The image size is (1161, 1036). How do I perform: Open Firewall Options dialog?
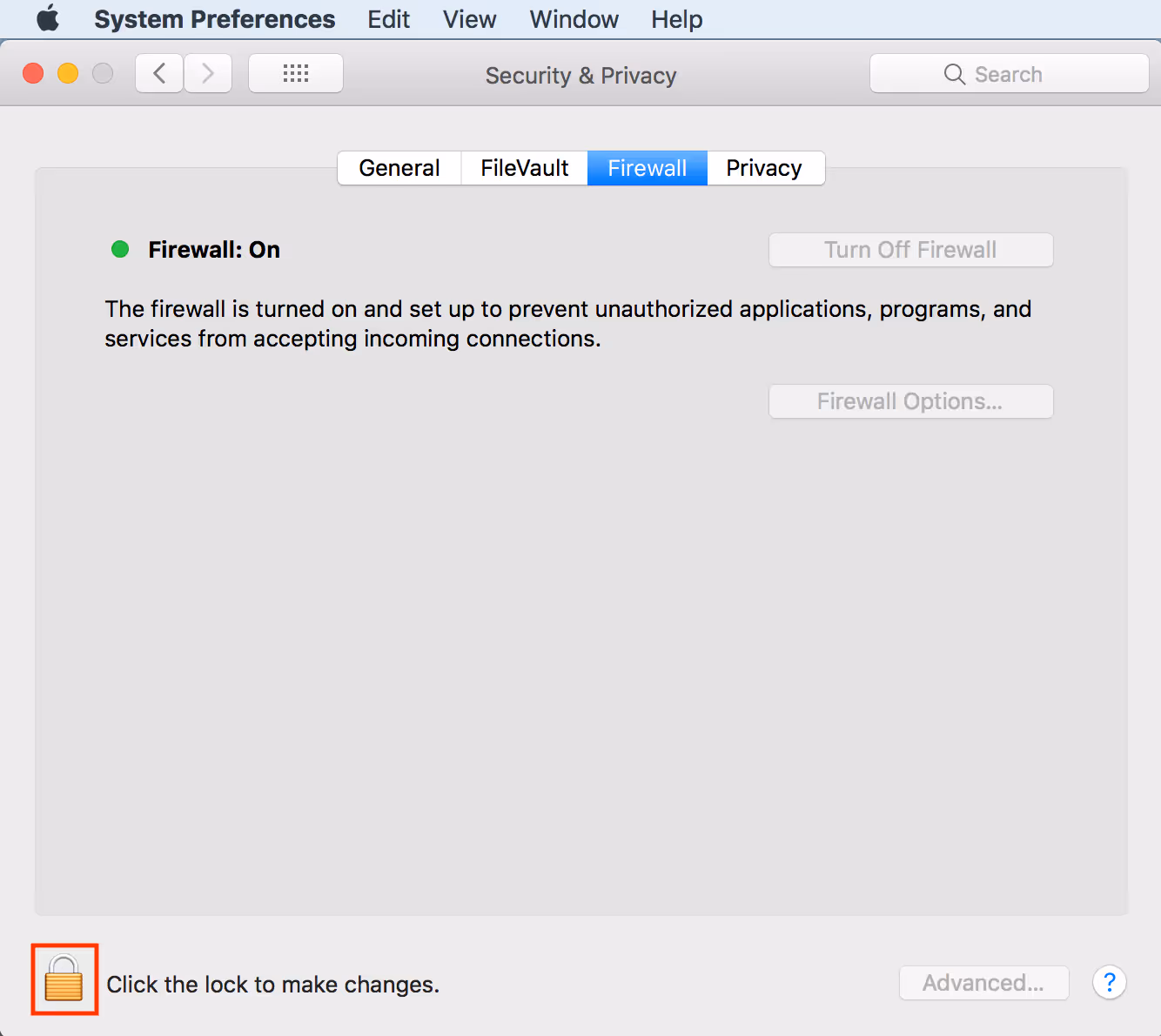coord(911,401)
